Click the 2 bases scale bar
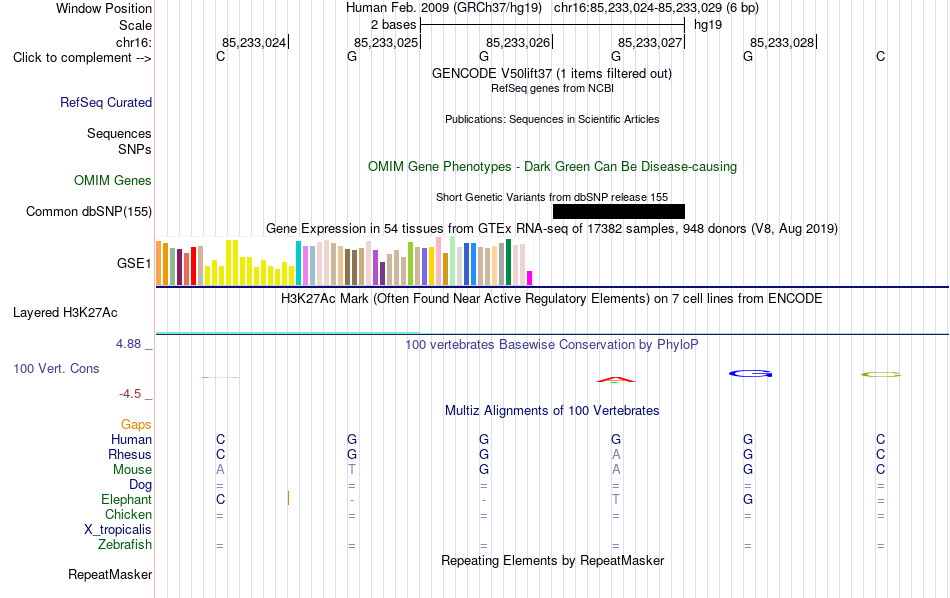Image resolution: width=950 pixels, height=598 pixels. (552, 25)
